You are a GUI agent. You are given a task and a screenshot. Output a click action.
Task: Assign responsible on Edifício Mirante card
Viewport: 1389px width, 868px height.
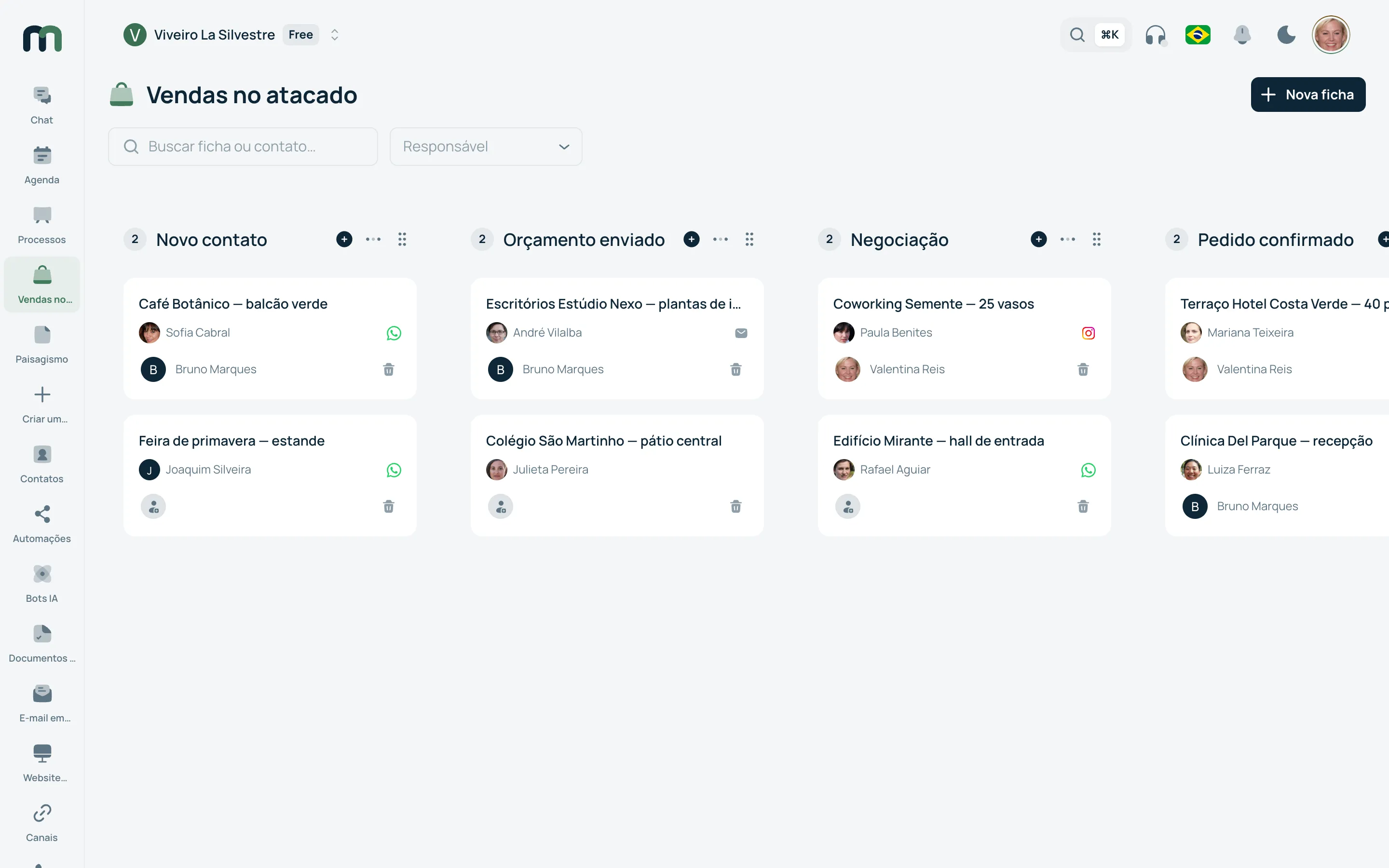(x=848, y=507)
